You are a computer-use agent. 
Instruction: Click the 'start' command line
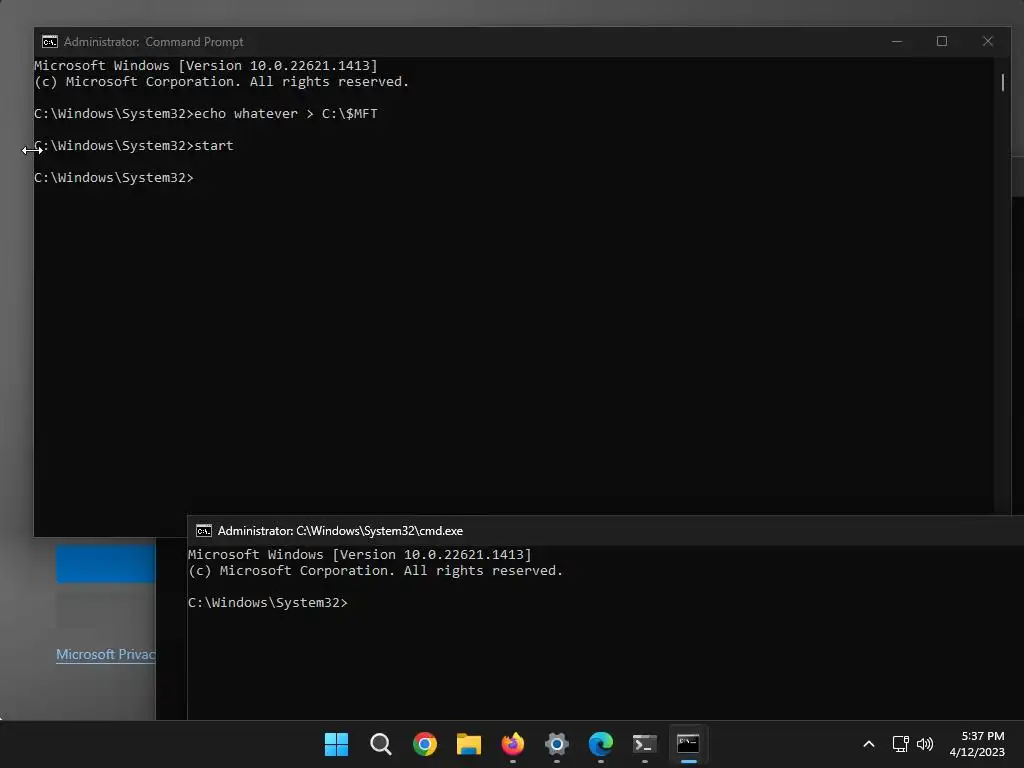(134, 146)
